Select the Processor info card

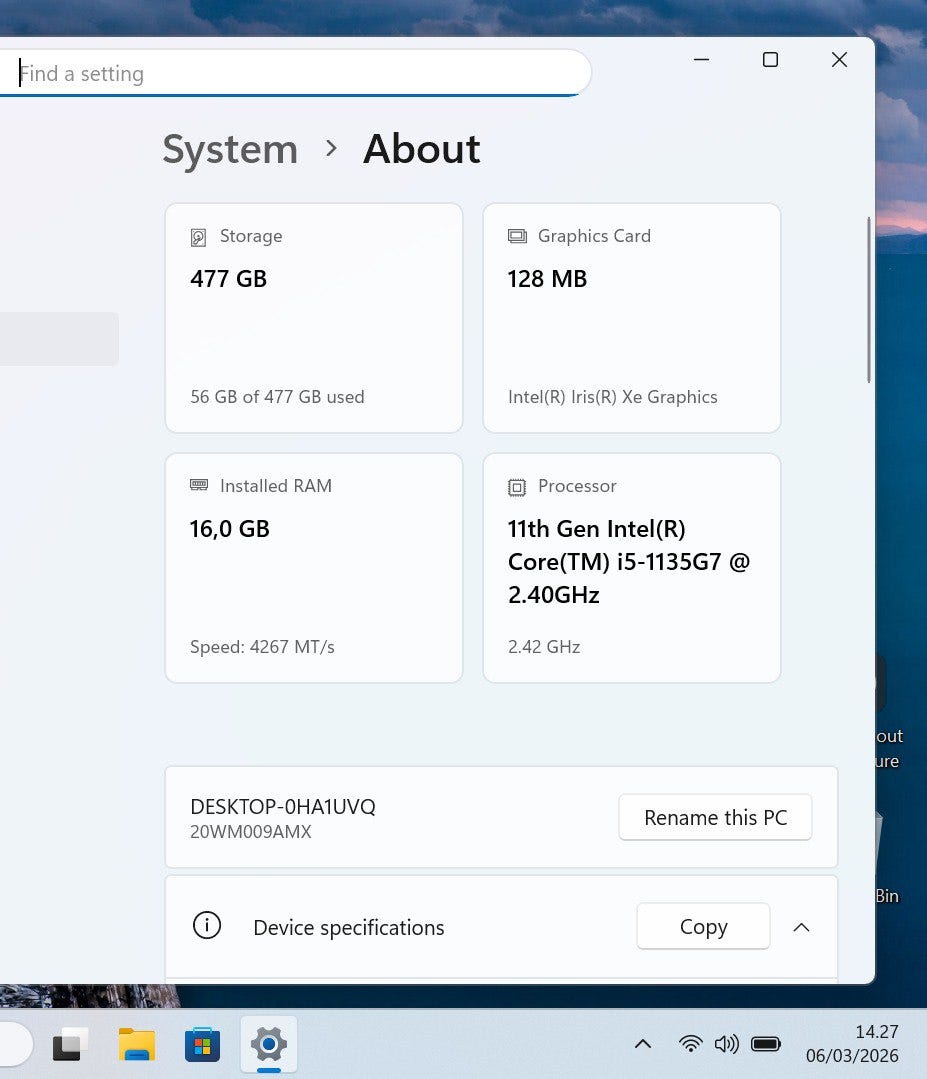point(632,568)
